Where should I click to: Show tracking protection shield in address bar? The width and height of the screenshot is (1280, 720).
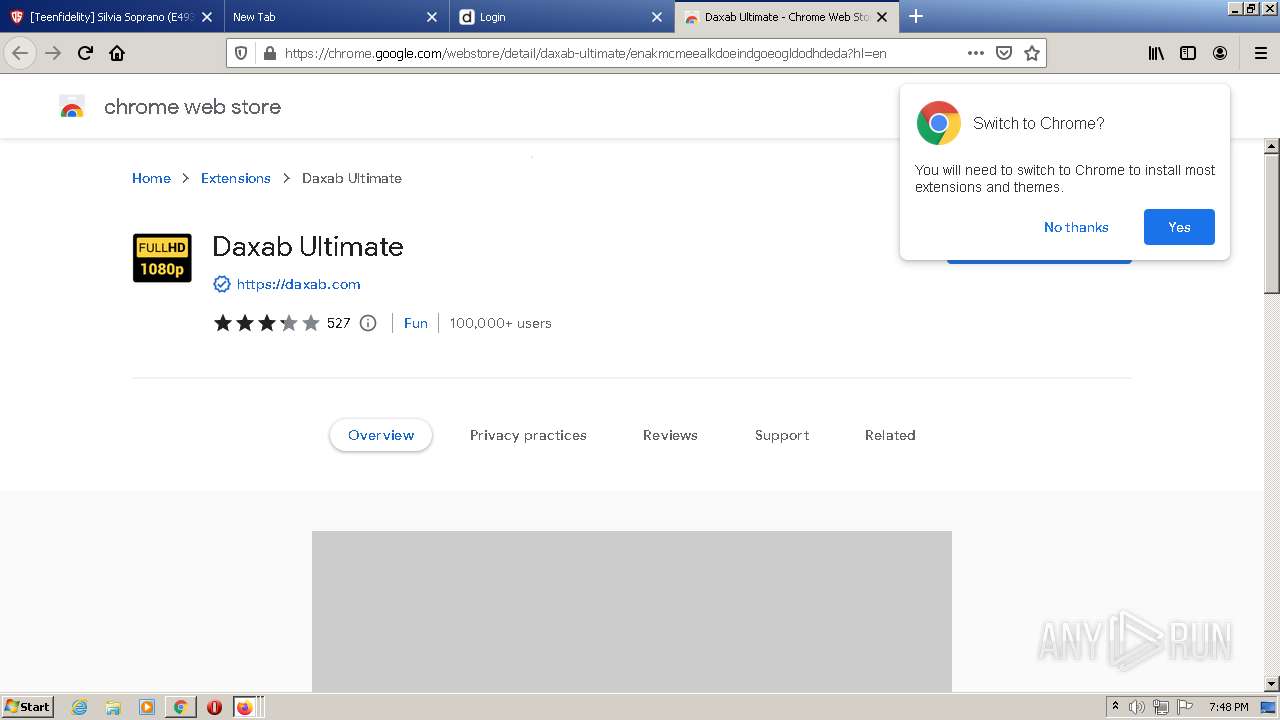[241, 53]
